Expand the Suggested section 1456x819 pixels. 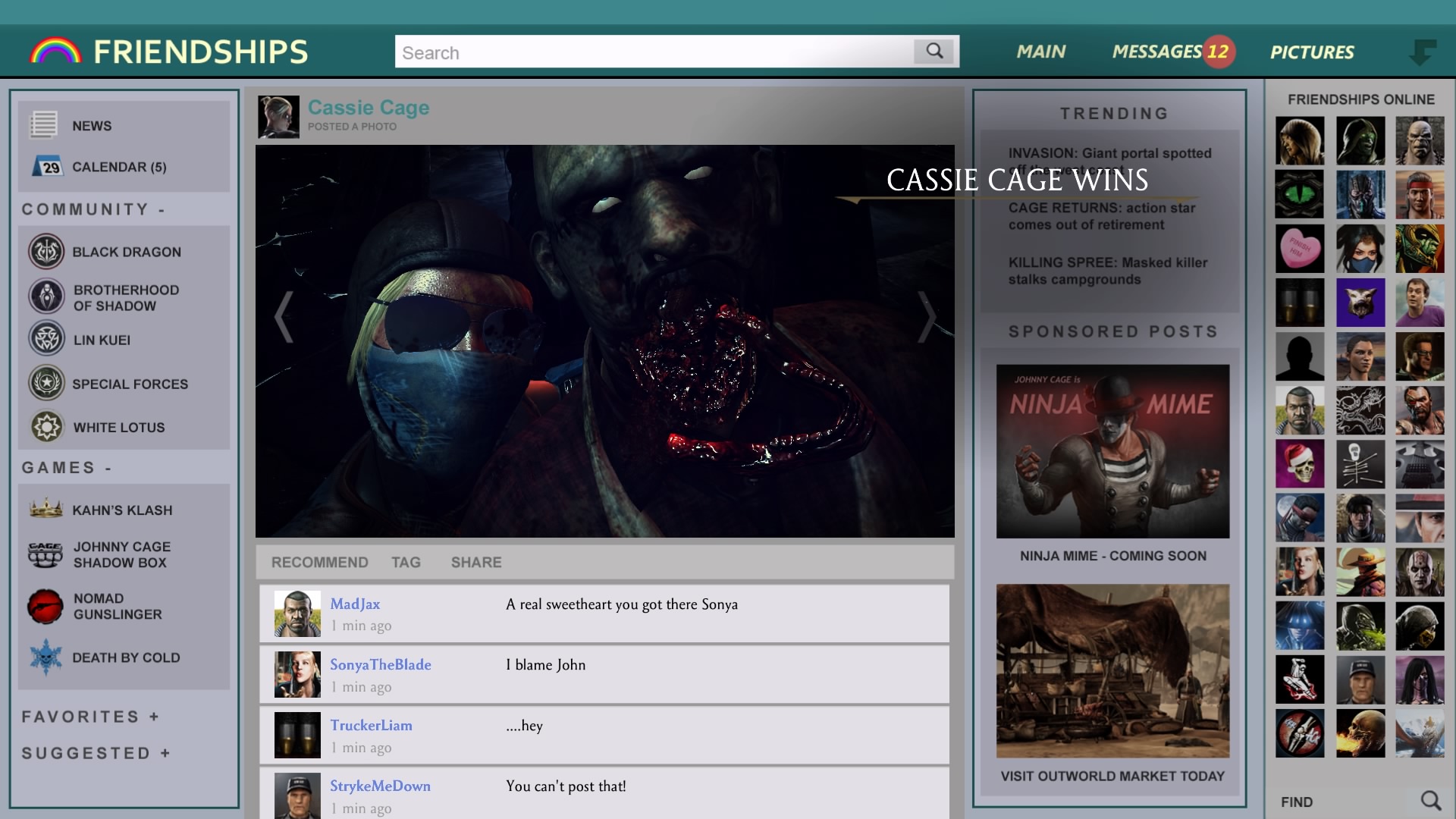pos(165,753)
